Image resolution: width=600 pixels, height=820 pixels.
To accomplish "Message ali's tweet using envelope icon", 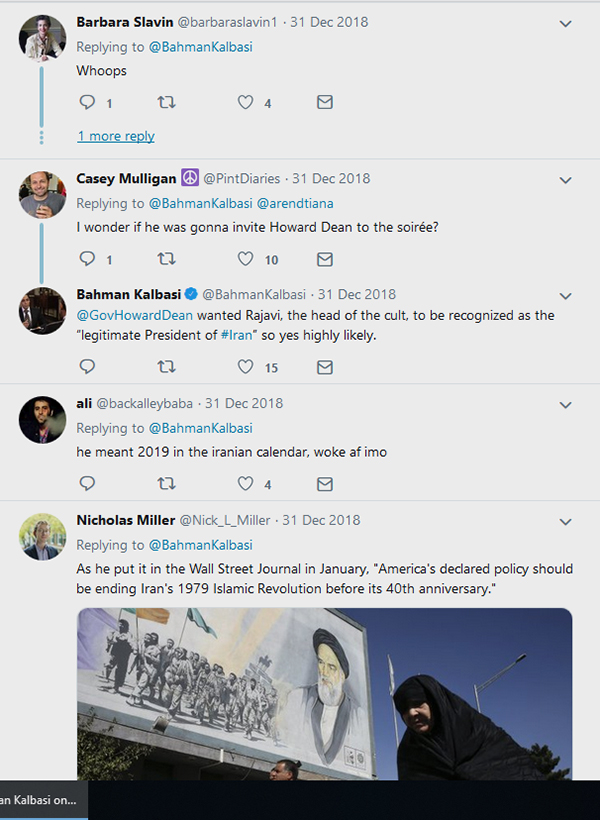I will 324,484.
